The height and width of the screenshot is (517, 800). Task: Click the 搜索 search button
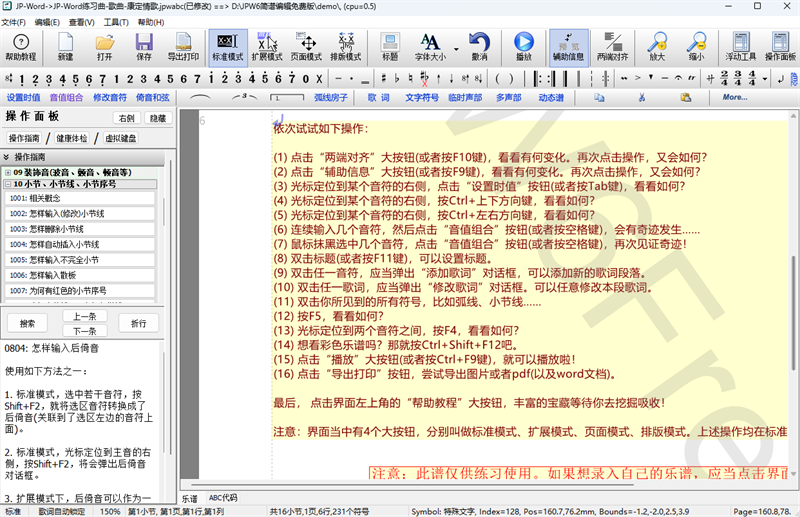pos(27,323)
